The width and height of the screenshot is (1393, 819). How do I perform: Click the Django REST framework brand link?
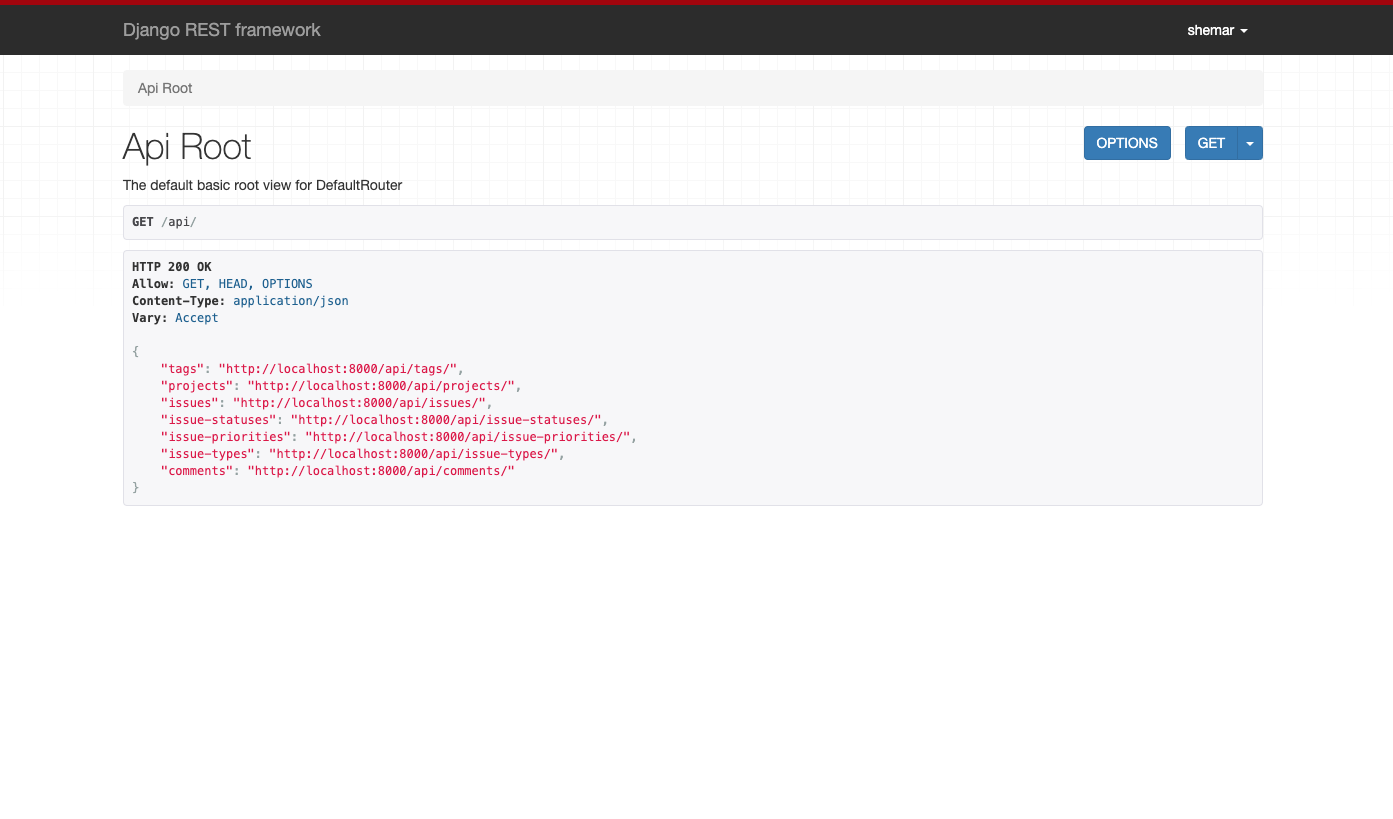click(221, 30)
